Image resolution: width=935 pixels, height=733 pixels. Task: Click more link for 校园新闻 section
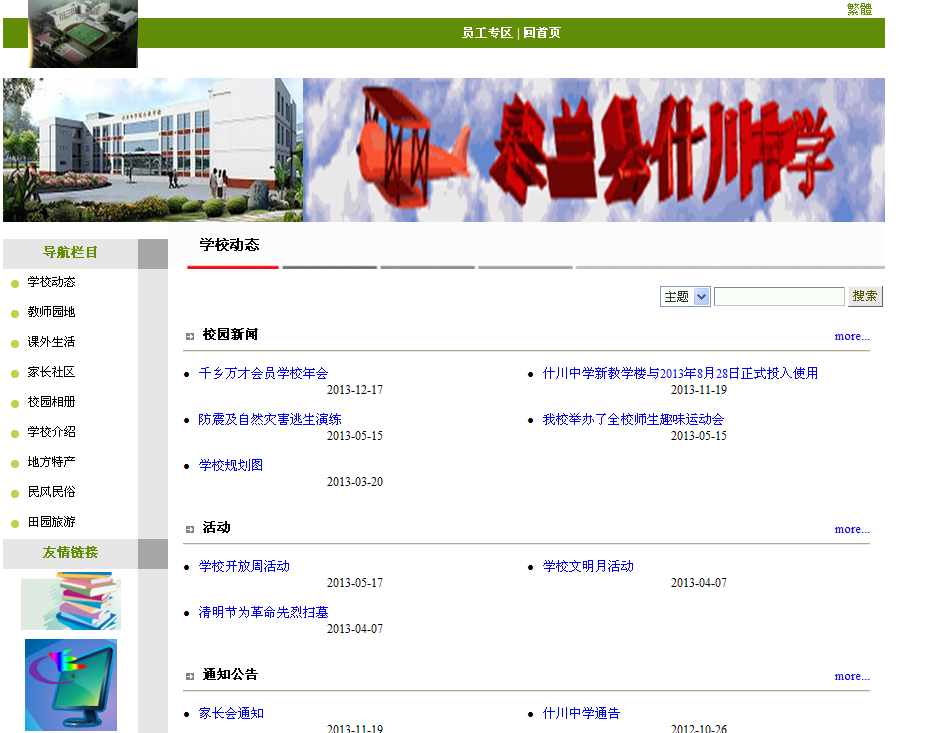coord(852,337)
